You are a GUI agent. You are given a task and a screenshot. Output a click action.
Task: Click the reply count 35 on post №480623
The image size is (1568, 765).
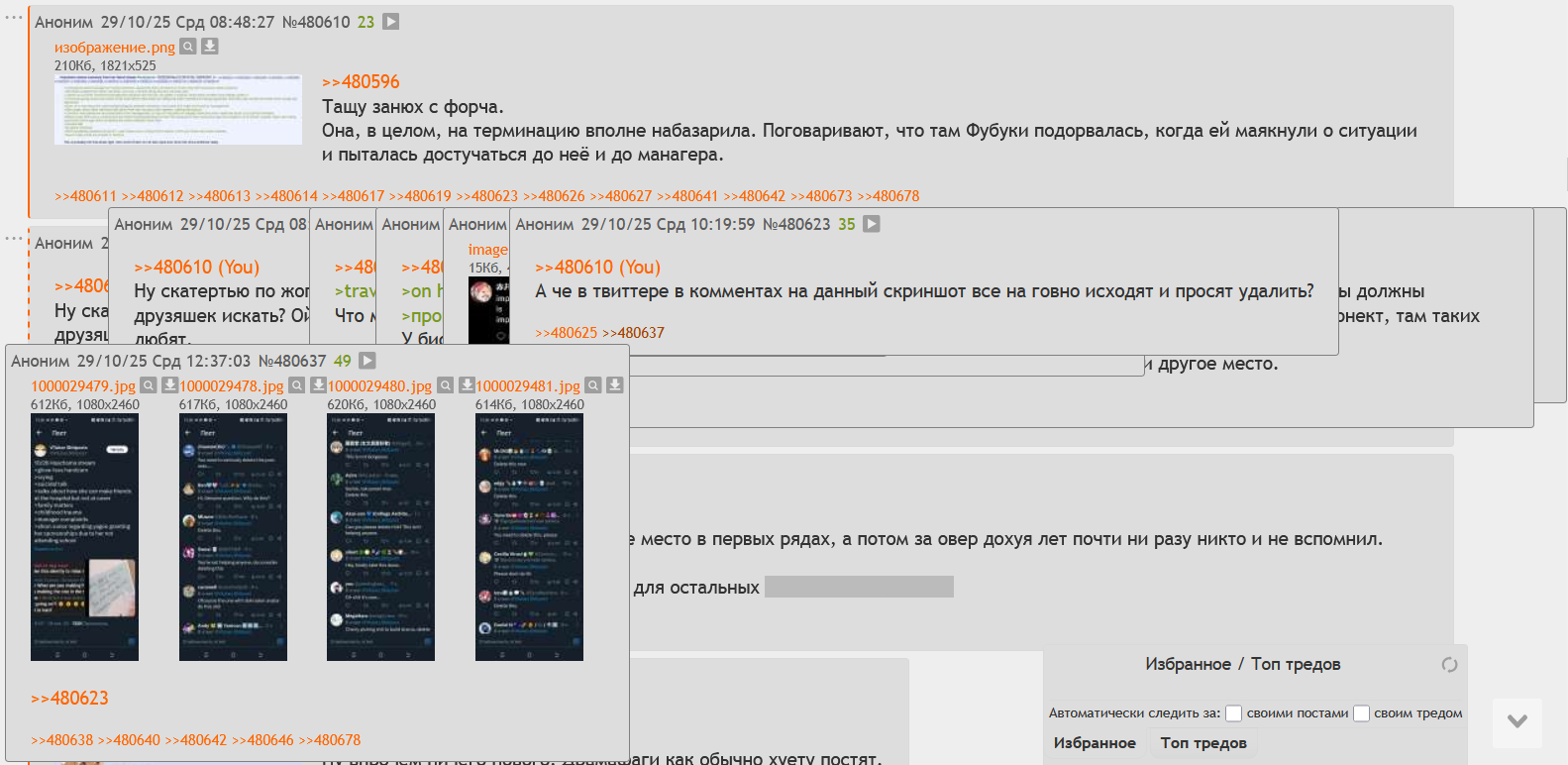846,224
